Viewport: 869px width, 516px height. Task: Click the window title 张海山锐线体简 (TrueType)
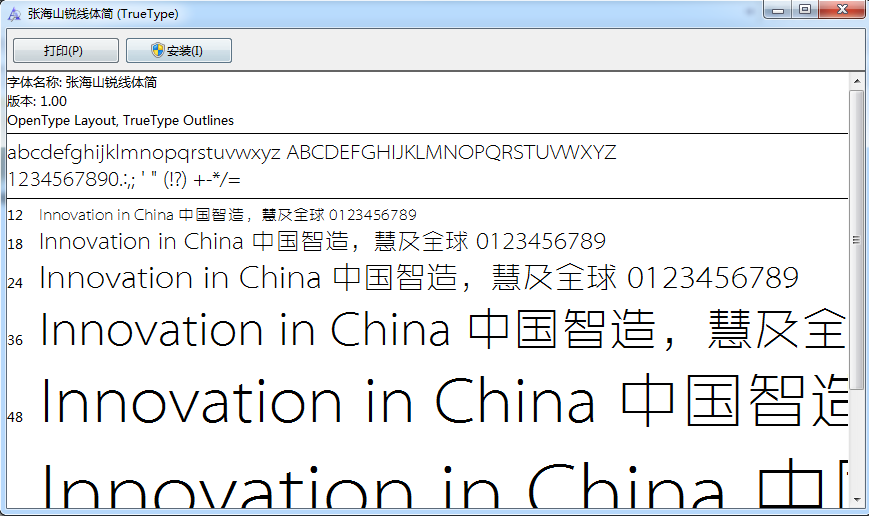coord(103,14)
